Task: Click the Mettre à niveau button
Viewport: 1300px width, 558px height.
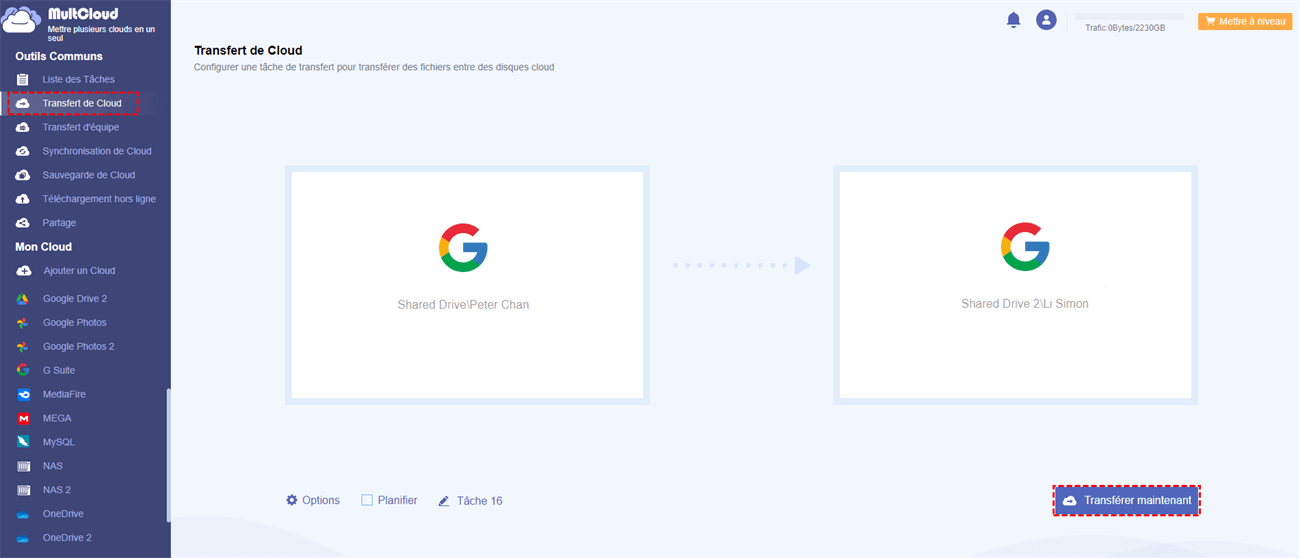Action: click(1245, 21)
